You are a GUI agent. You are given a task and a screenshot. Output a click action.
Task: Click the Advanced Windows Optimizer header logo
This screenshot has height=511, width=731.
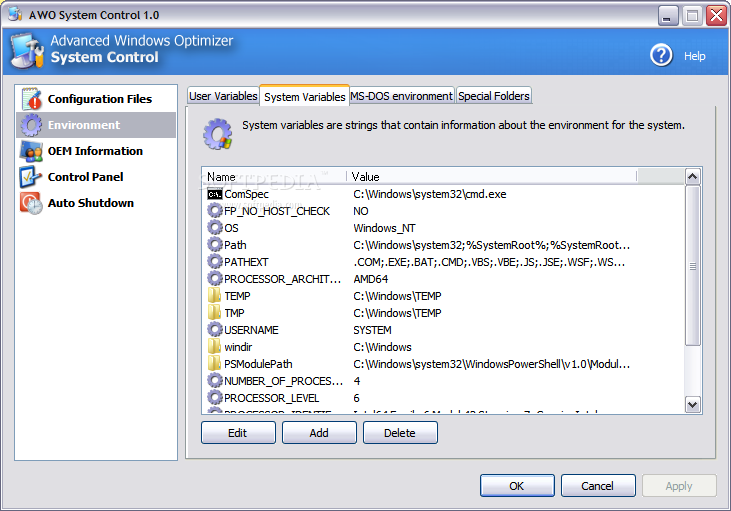click(x=27, y=51)
